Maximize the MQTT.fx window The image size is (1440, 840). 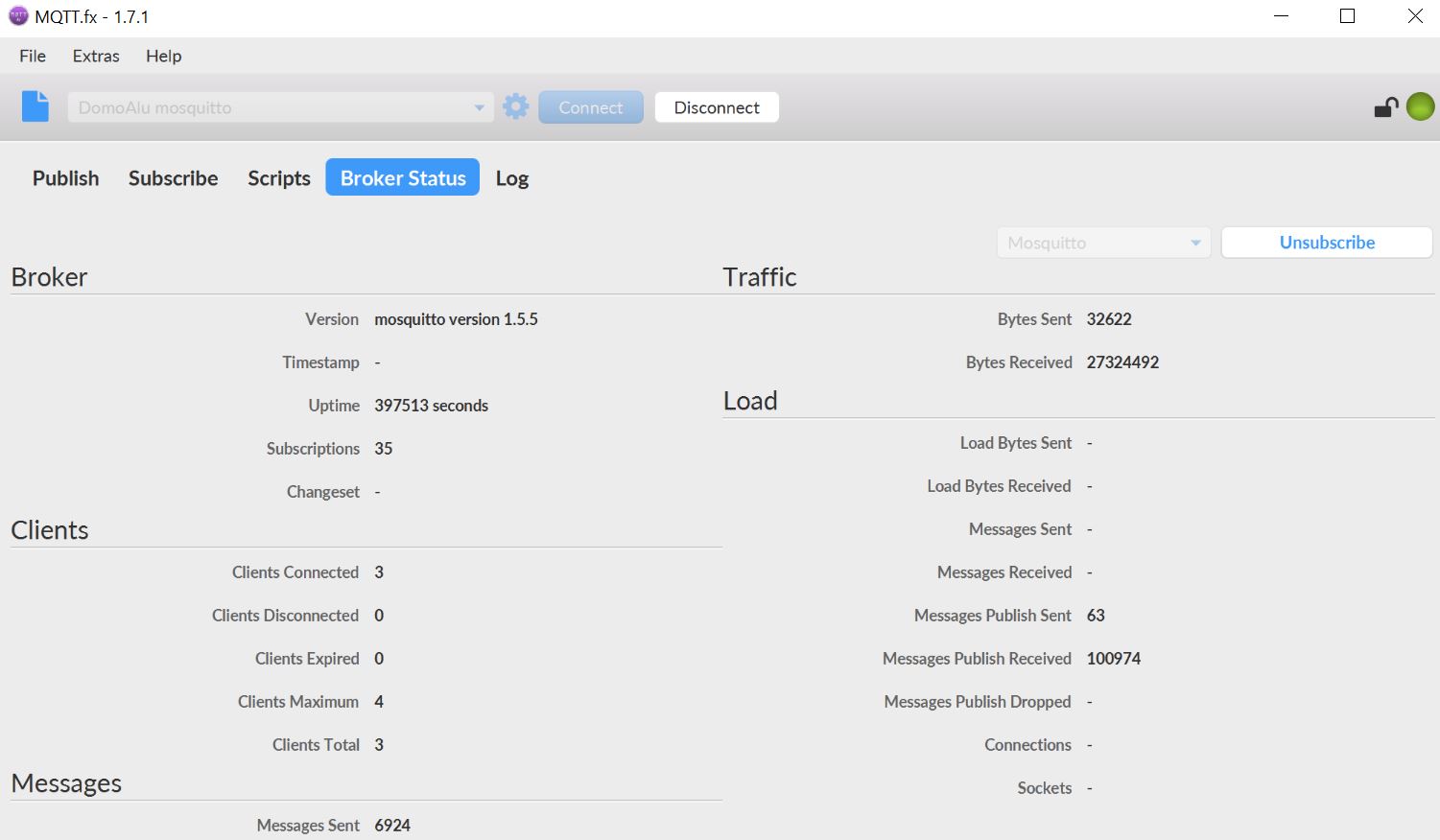1347,16
